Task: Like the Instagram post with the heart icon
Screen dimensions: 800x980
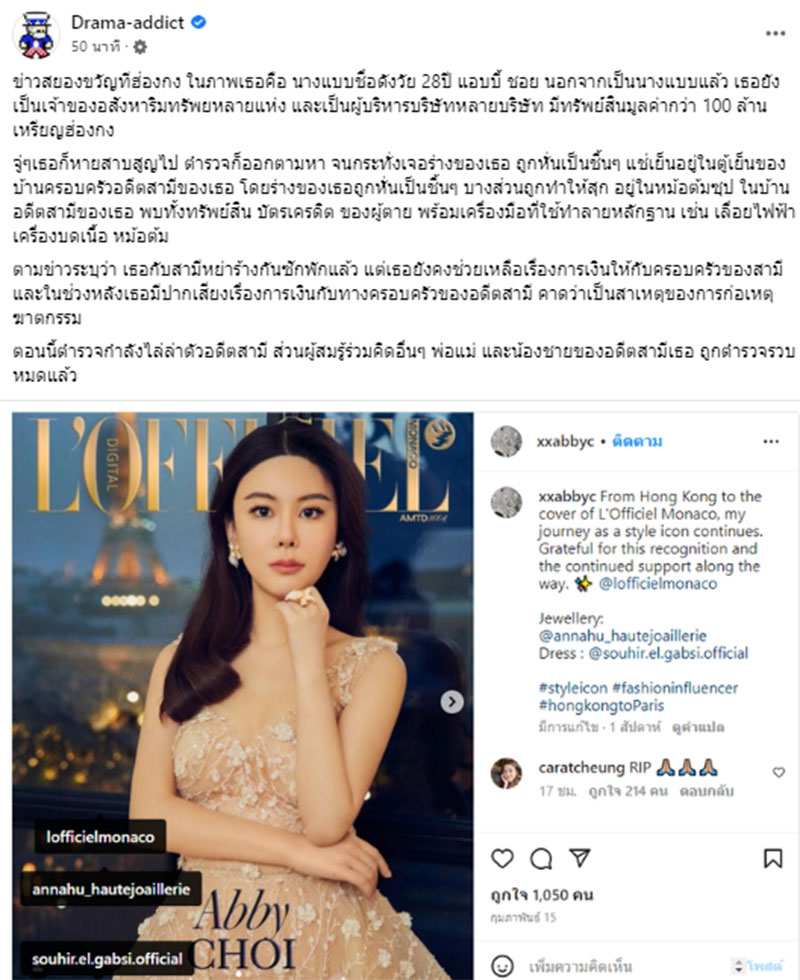Action: click(x=502, y=858)
